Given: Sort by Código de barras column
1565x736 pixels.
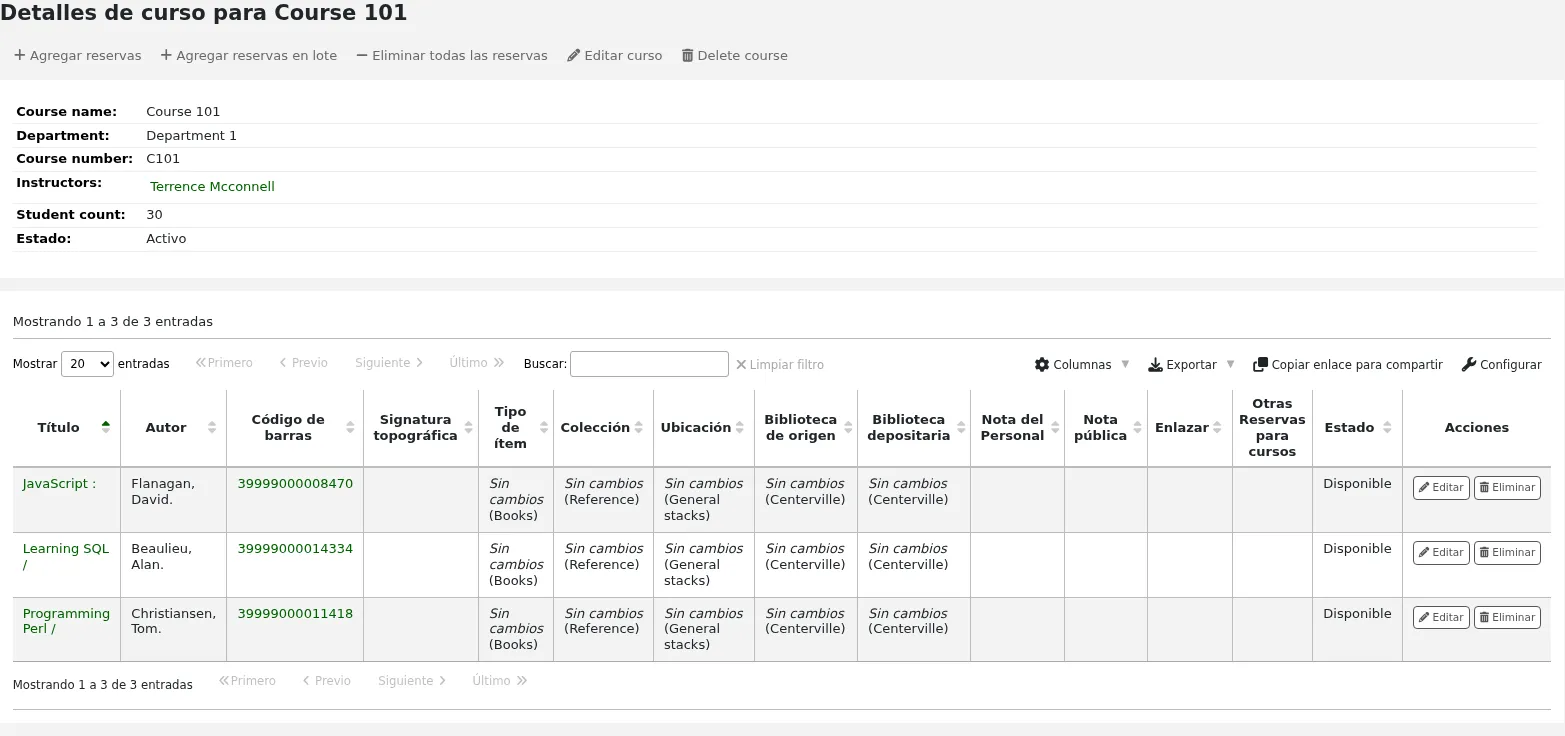Looking at the screenshot, I should [295, 428].
